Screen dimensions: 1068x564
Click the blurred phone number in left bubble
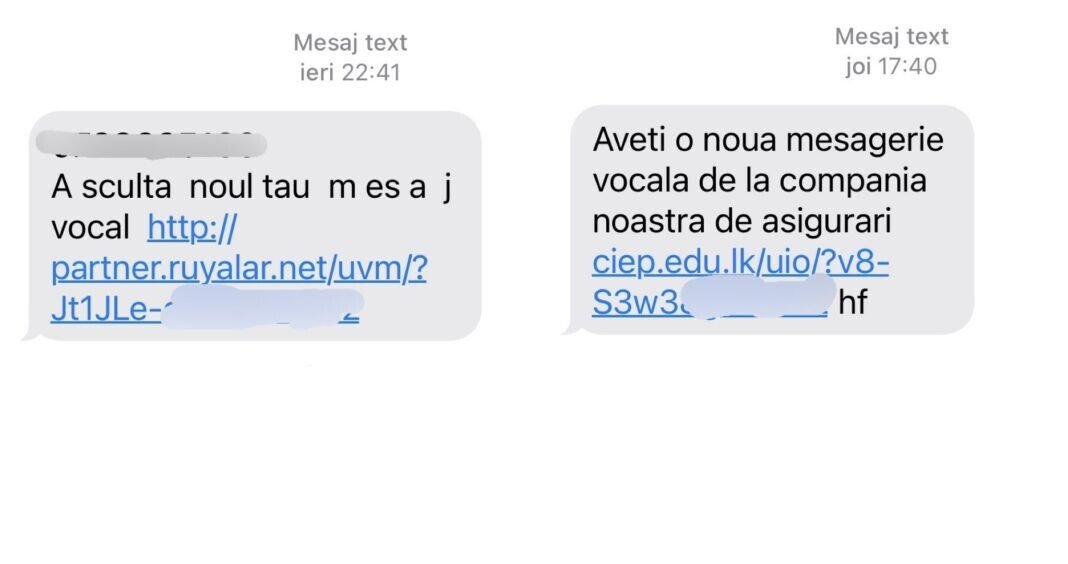coord(150,144)
